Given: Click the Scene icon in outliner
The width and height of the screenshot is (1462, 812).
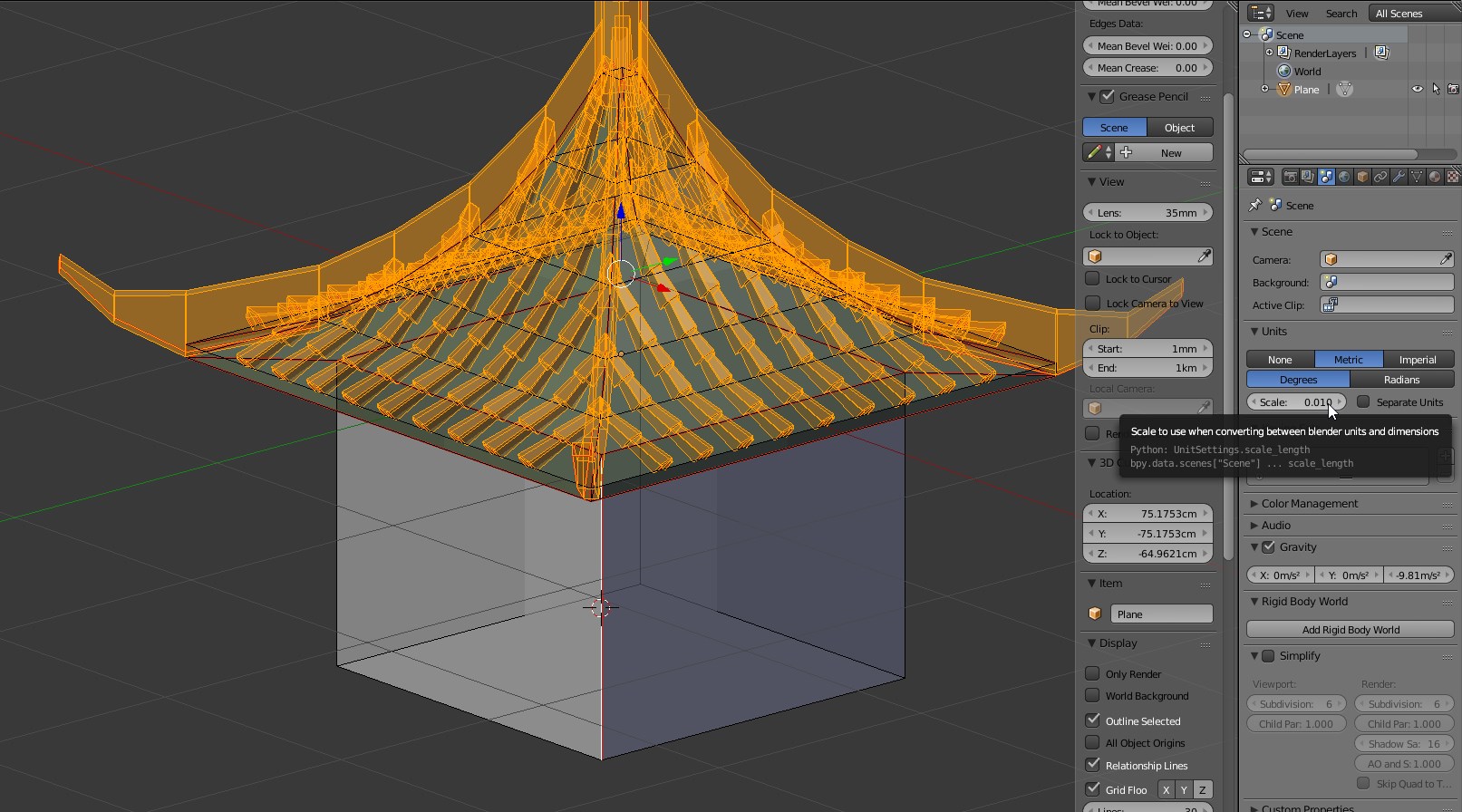Looking at the screenshot, I should pyautogui.click(x=1267, y=34).
